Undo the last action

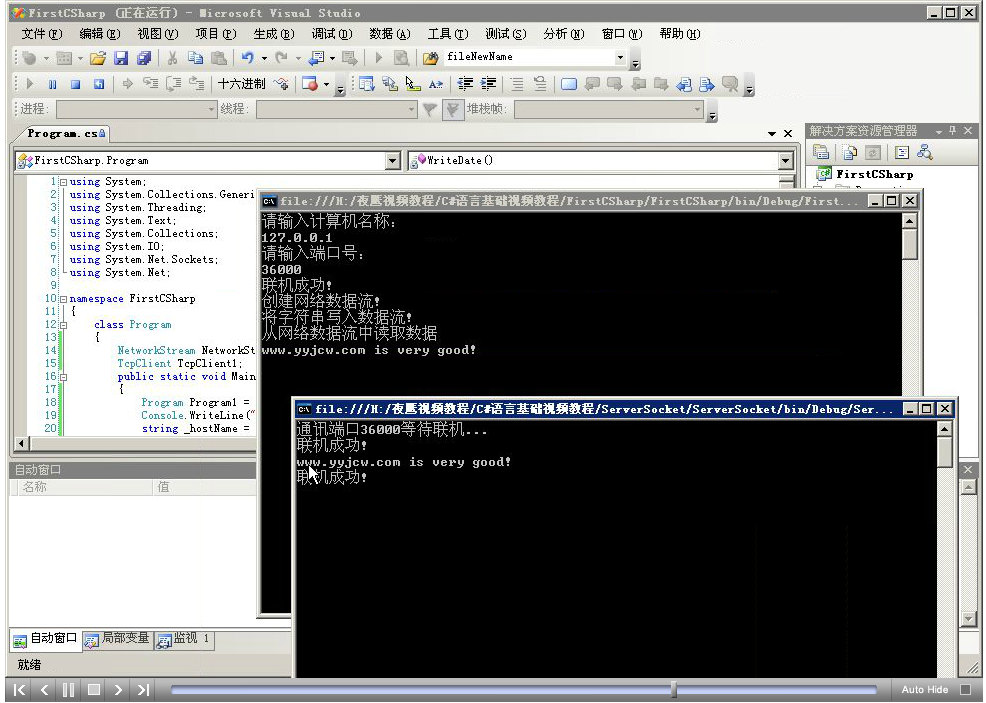click(248, 58)
